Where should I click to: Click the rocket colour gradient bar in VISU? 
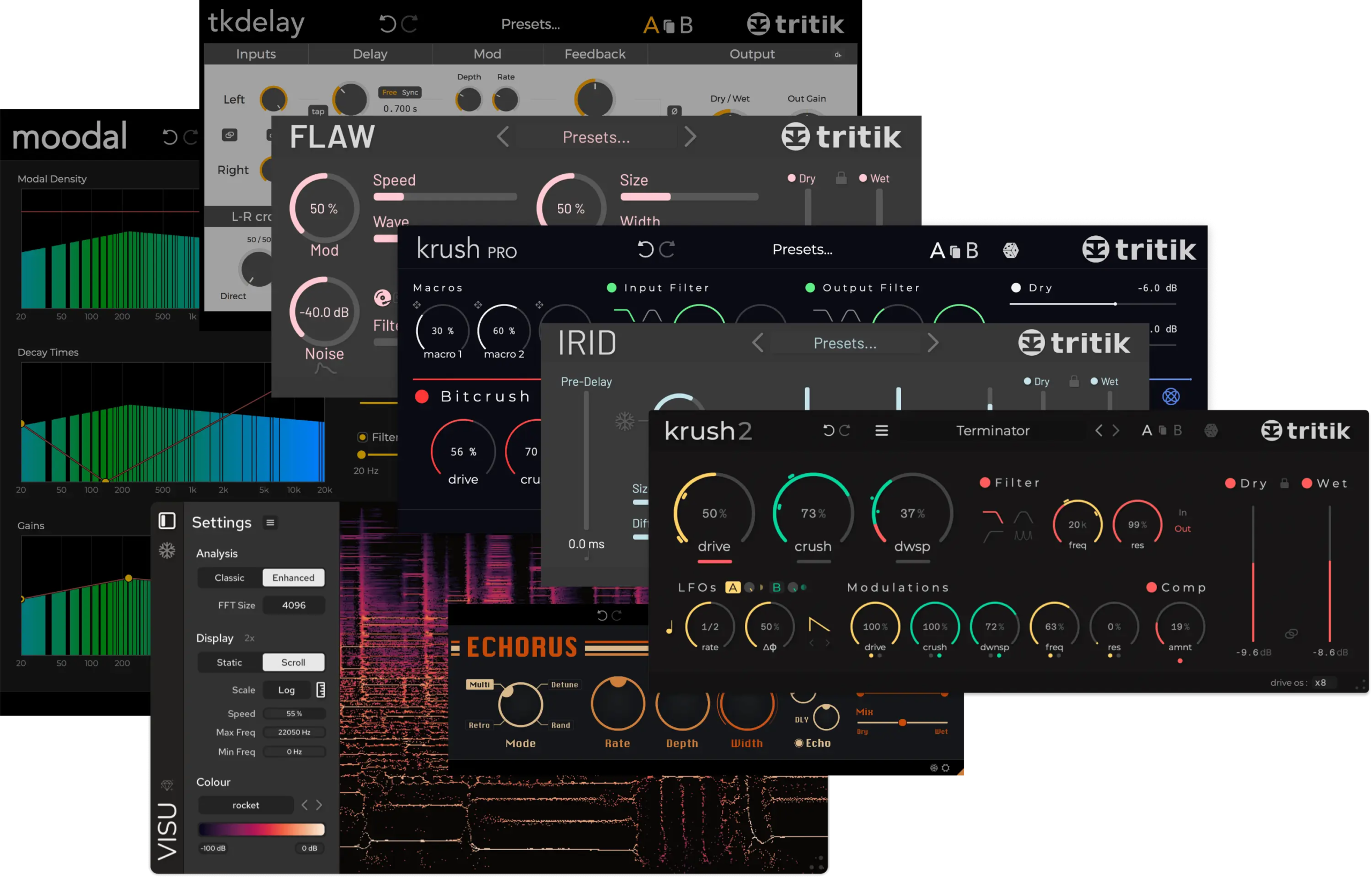[x=261, y=829]
